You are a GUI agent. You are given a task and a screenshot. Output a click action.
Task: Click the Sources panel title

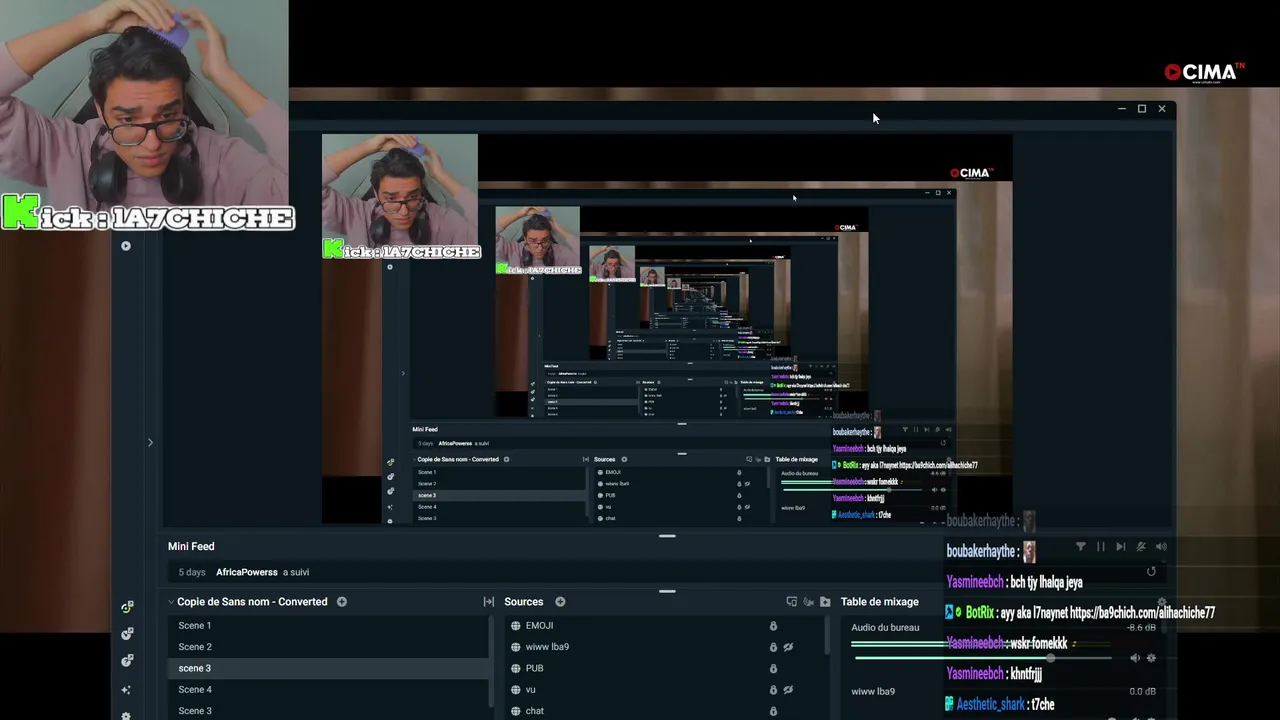tap(524, 602)
